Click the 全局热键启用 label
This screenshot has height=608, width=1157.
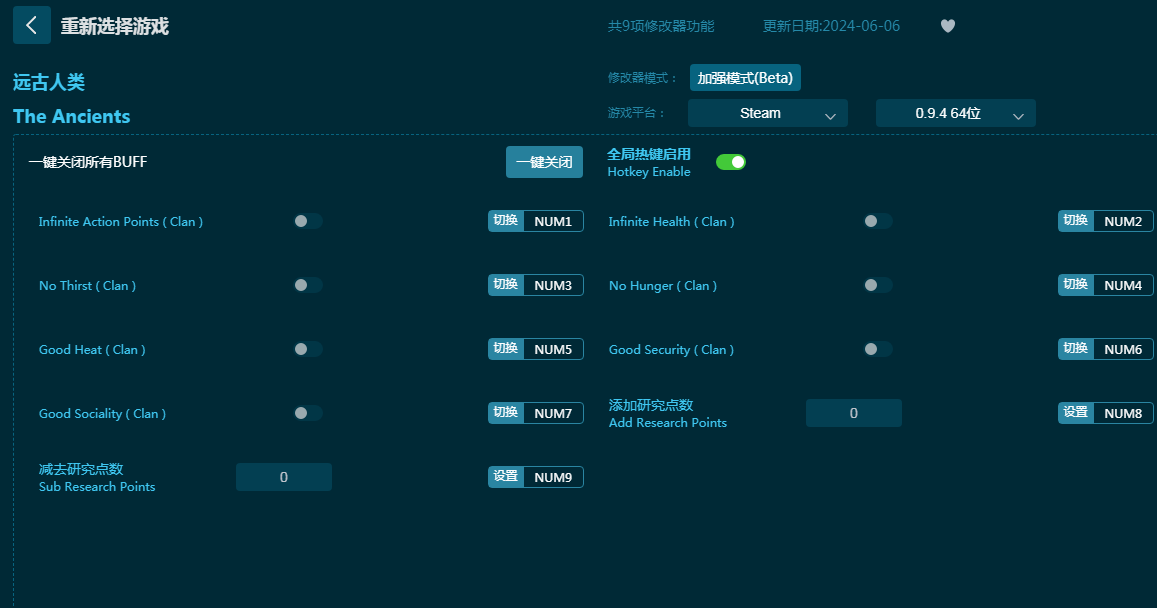(x=649, y=153)
